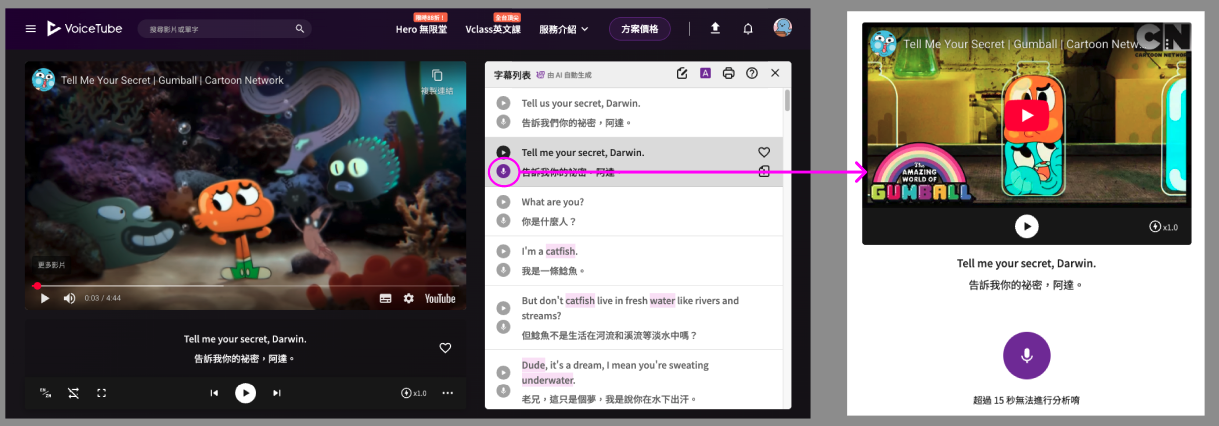Click the upload icon in top bar

(x=715, y=29)
